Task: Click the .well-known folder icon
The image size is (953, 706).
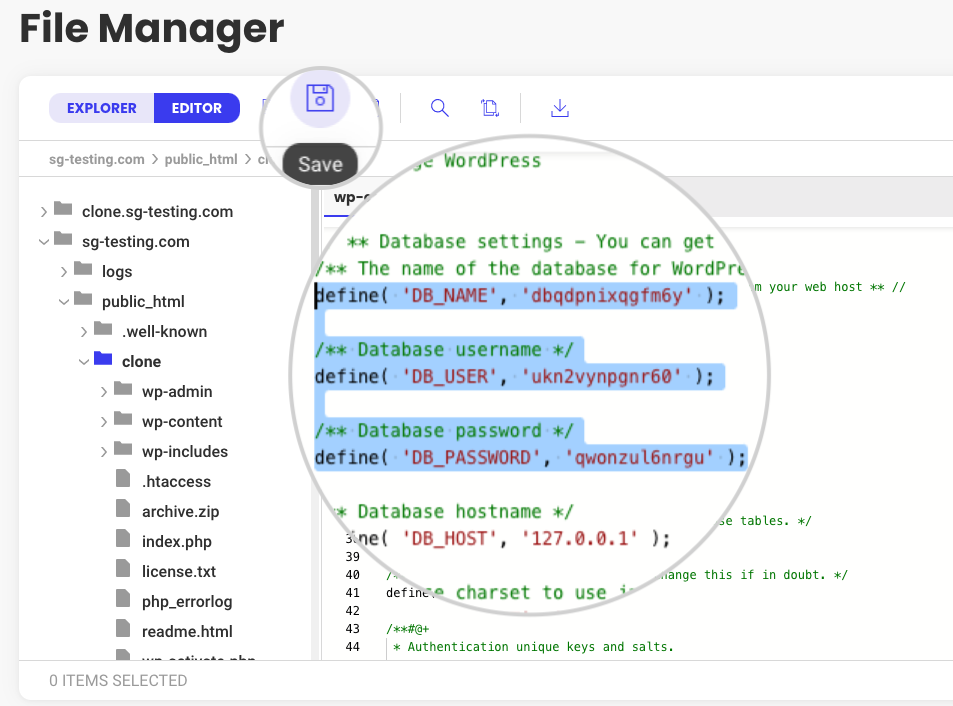Action: pyautogui.click(x=103, y=329)
